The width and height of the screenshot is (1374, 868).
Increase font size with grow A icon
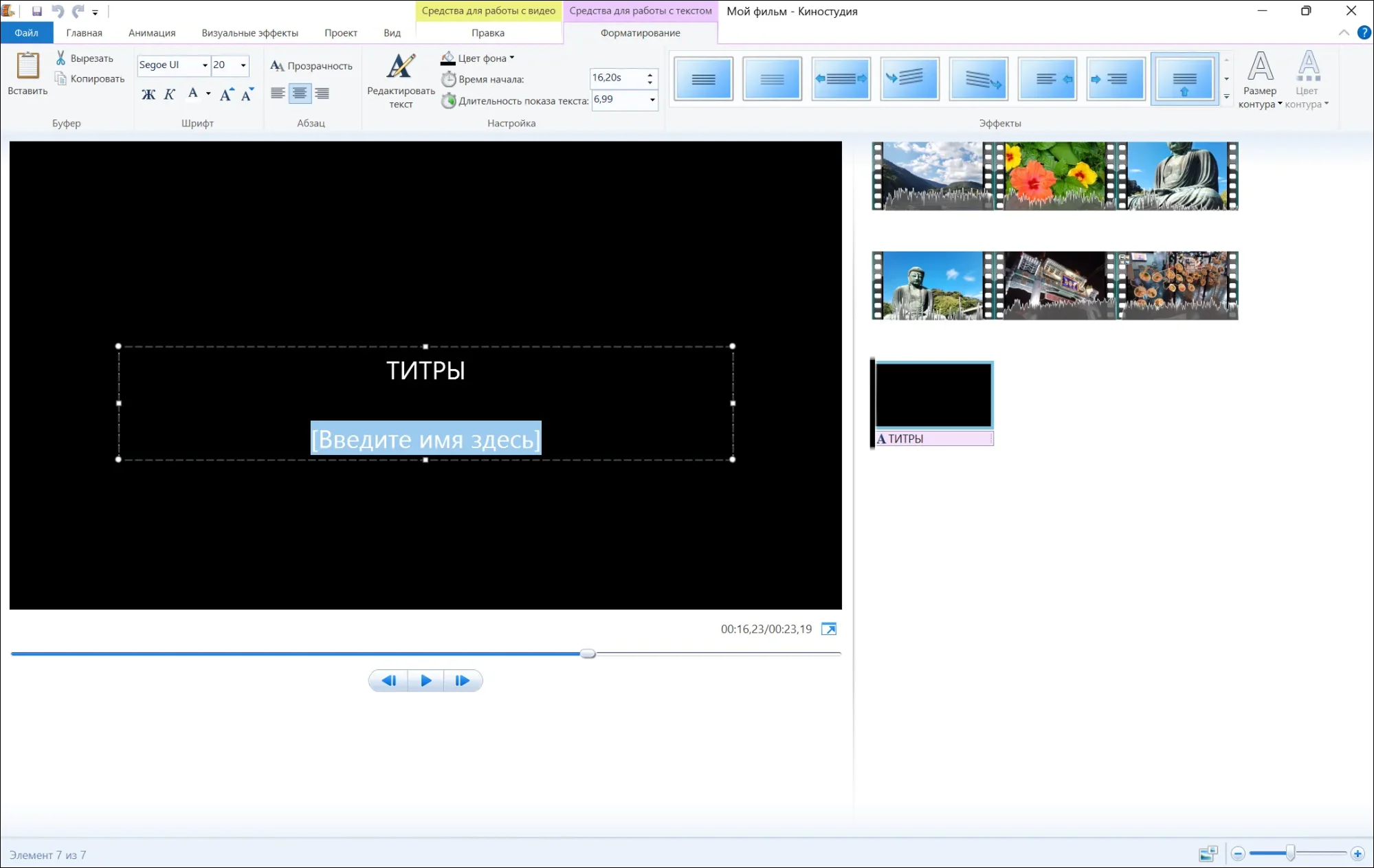[x=226, y=94]
